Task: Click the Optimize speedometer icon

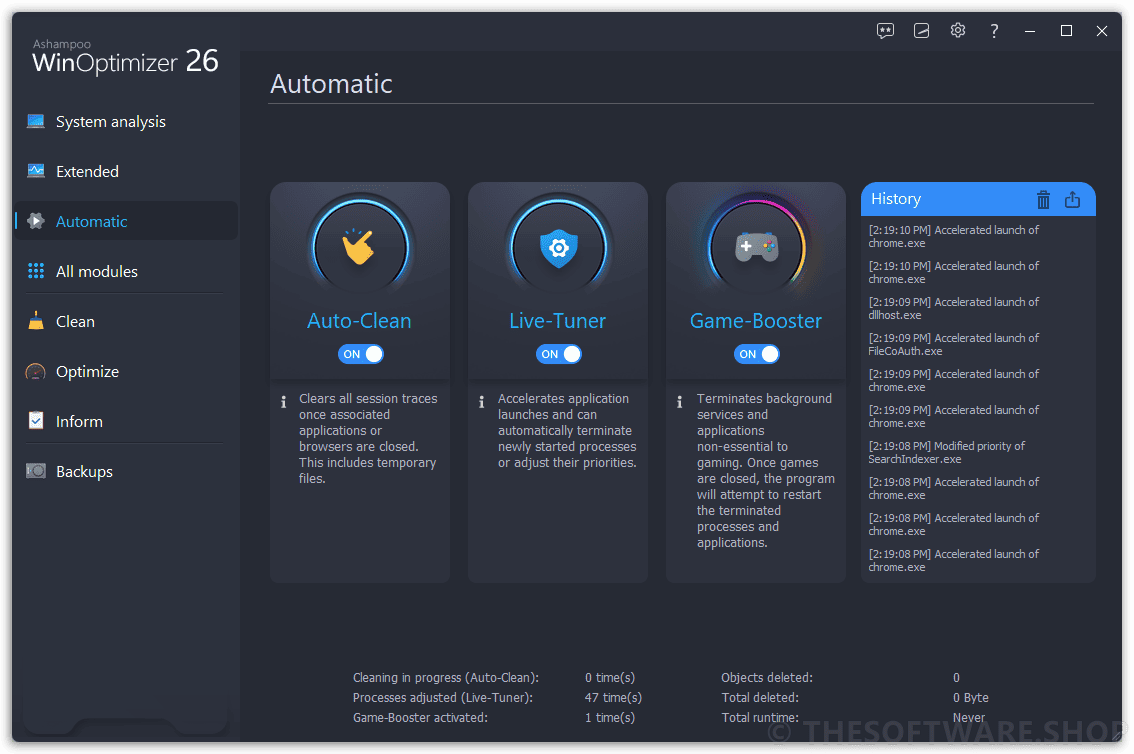Action: [x=35, y=372]
